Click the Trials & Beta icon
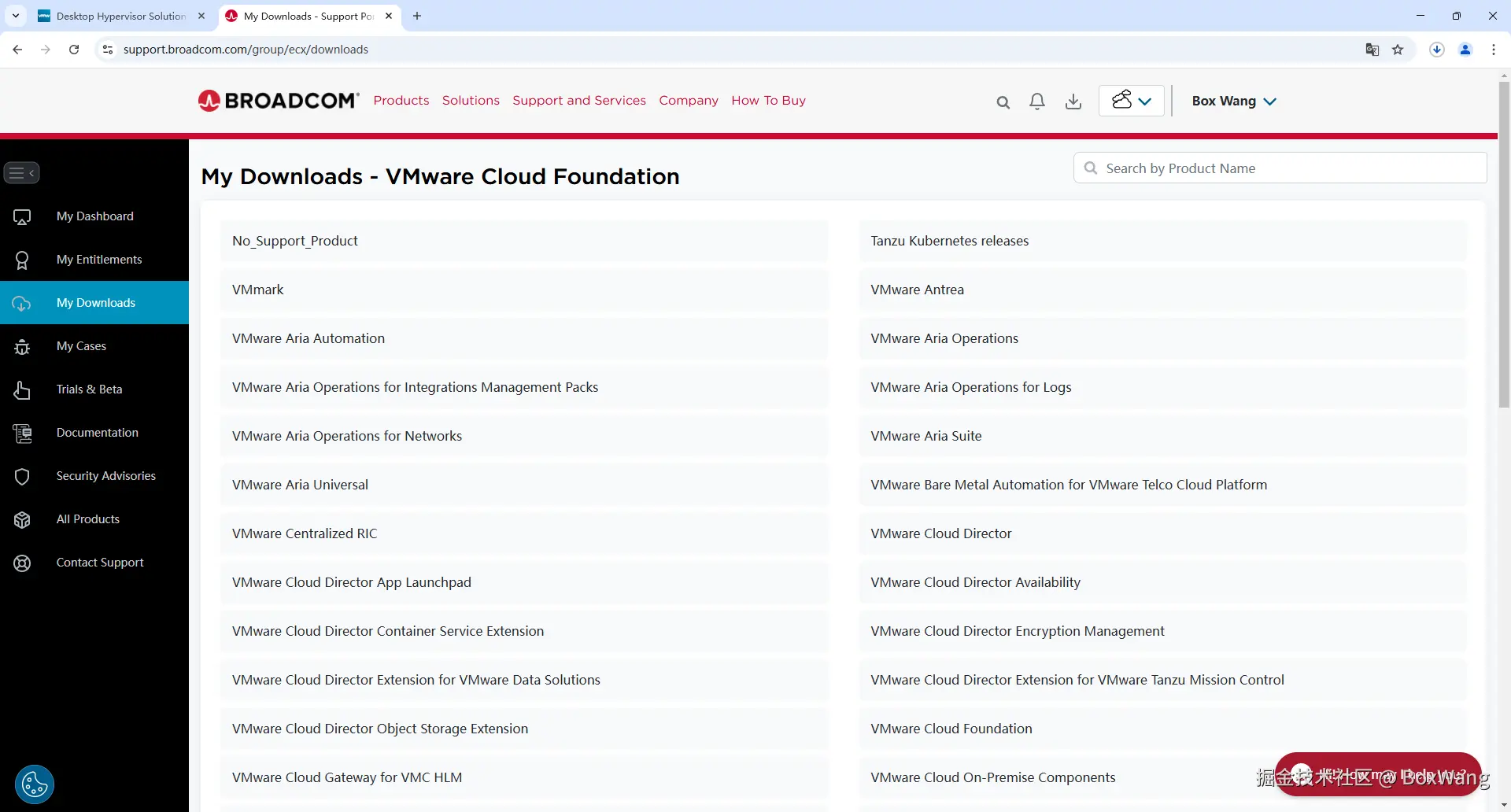The width and height of the screenshot is (1511, 812). (22, 389)
